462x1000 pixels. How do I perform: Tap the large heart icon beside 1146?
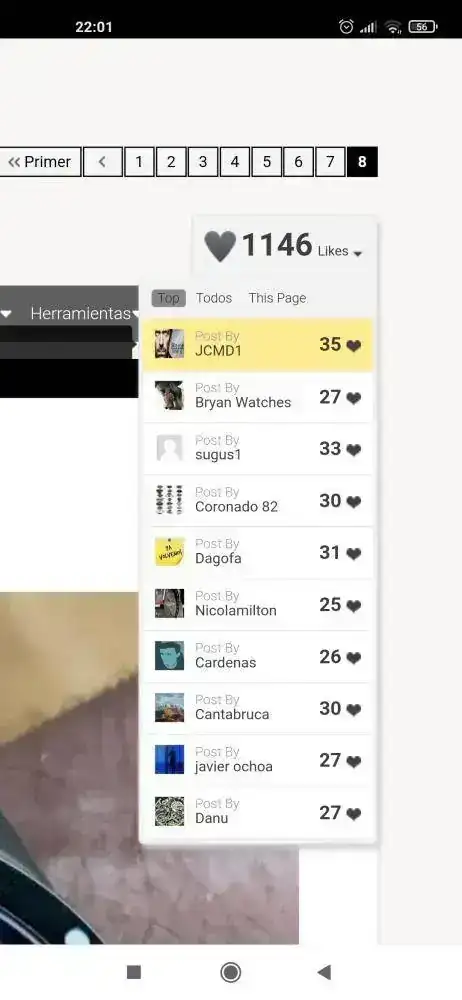(x=220, y=246)
